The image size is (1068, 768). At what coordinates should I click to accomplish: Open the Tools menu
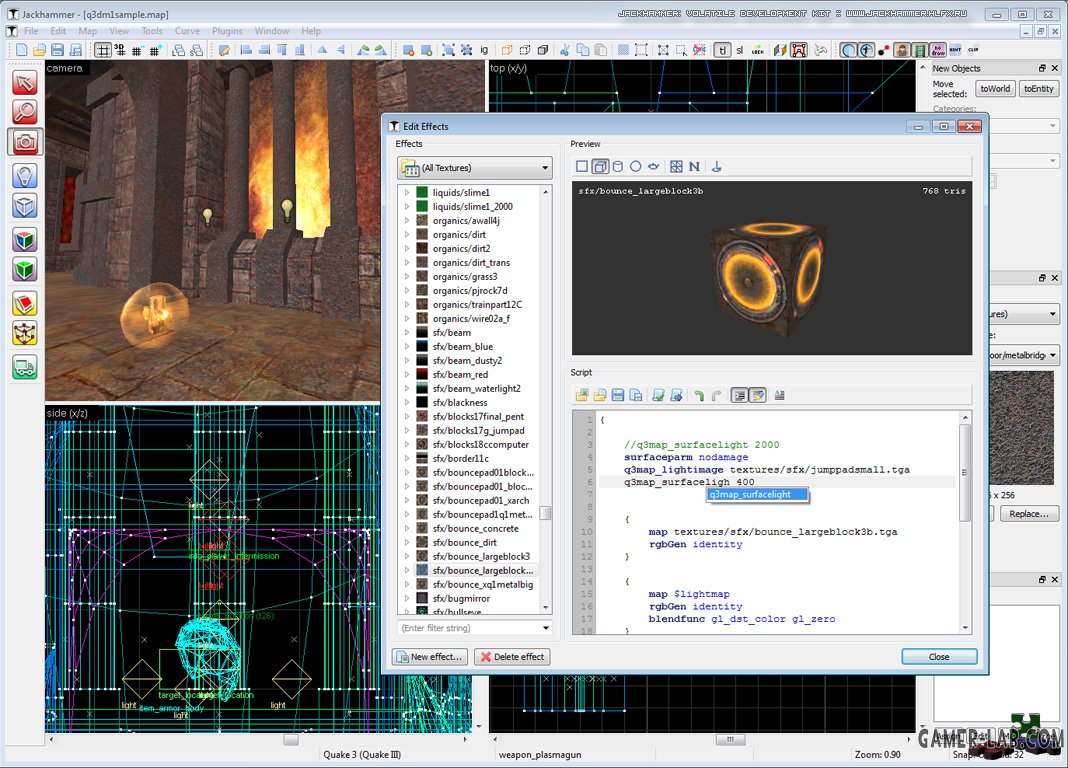(152, 31)
